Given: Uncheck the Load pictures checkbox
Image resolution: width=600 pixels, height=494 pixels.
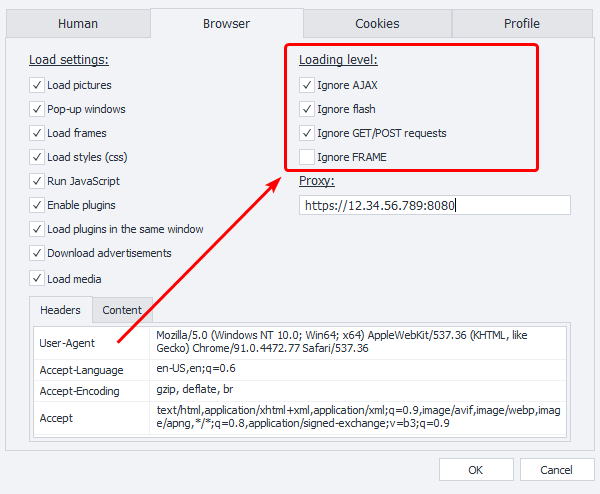Looking at the screenshot, I should coord(37,85).
